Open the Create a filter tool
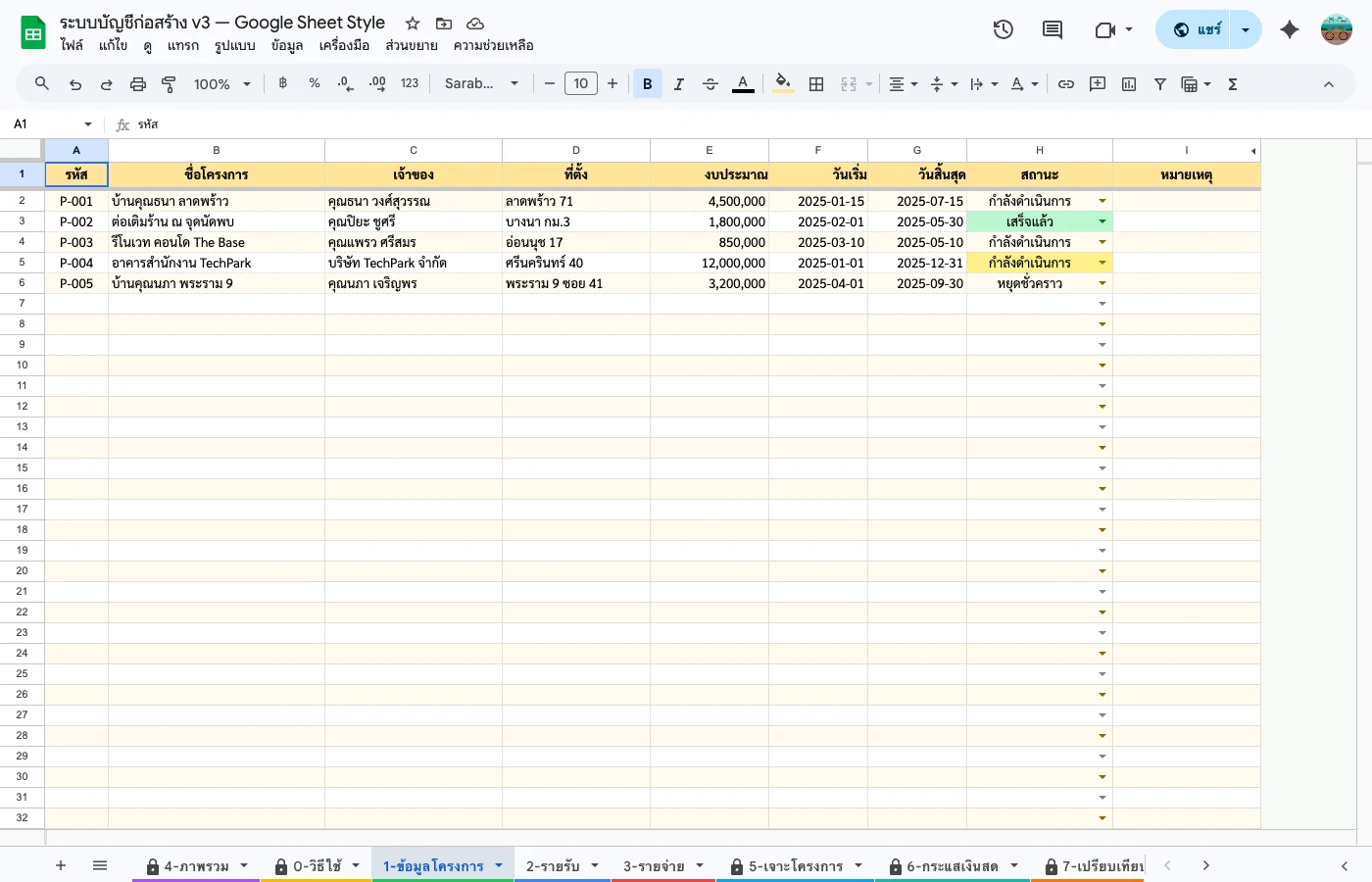Screen dimensions: 1372x882 point(1159,83)
